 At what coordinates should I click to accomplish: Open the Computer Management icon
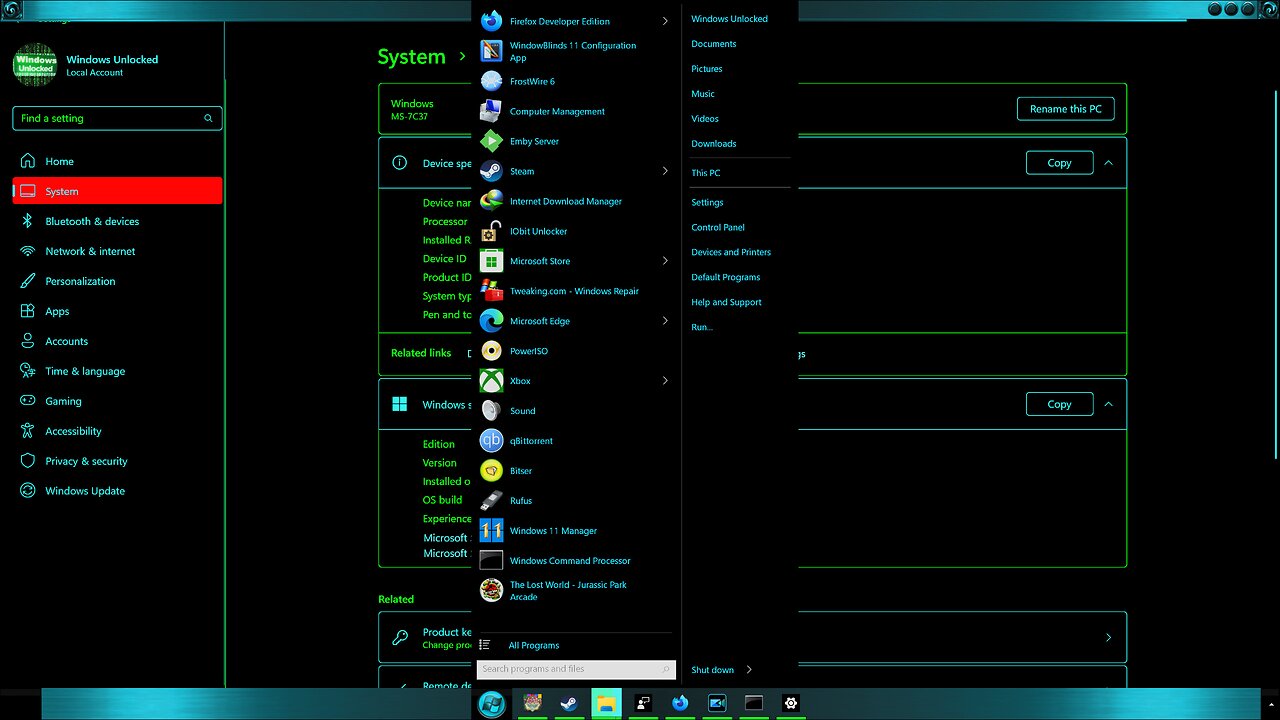click(491, 111)
